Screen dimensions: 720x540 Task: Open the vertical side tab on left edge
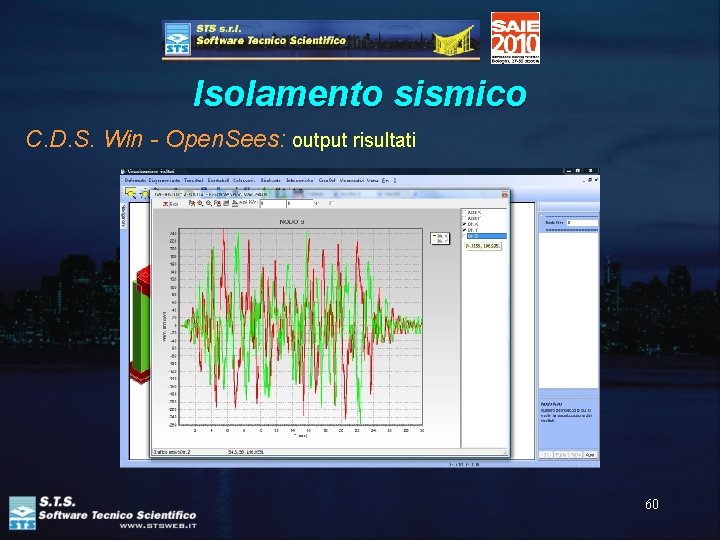click(124, 216)
